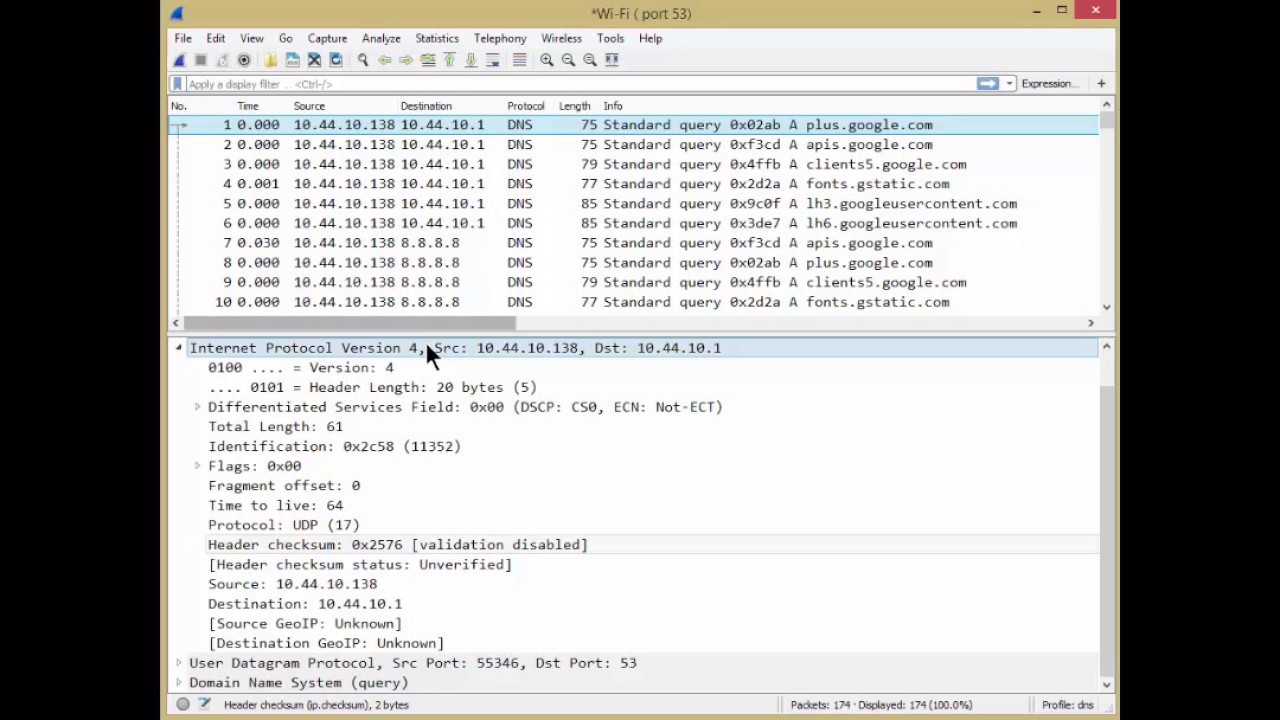
Task: Open the Go menu
Action: click(x=286, y=38)
